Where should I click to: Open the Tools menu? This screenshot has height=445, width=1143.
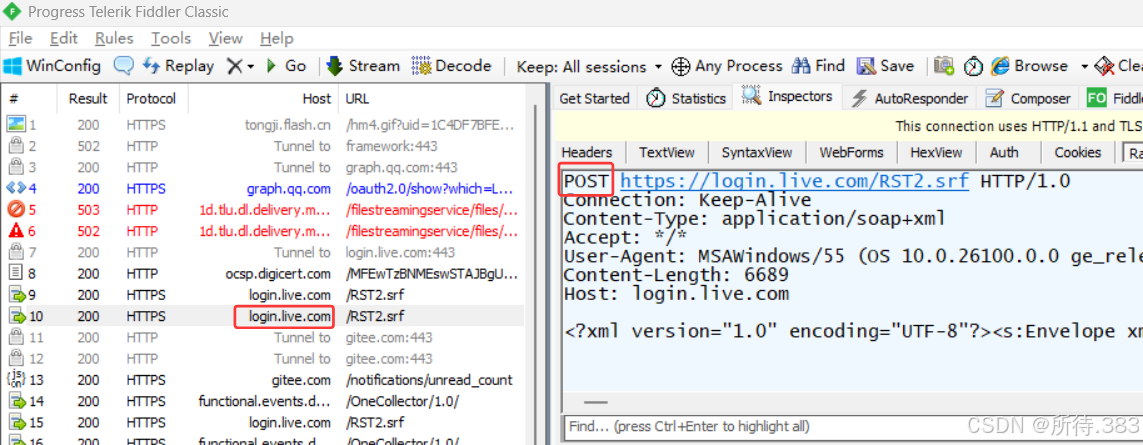coord(171,39)
